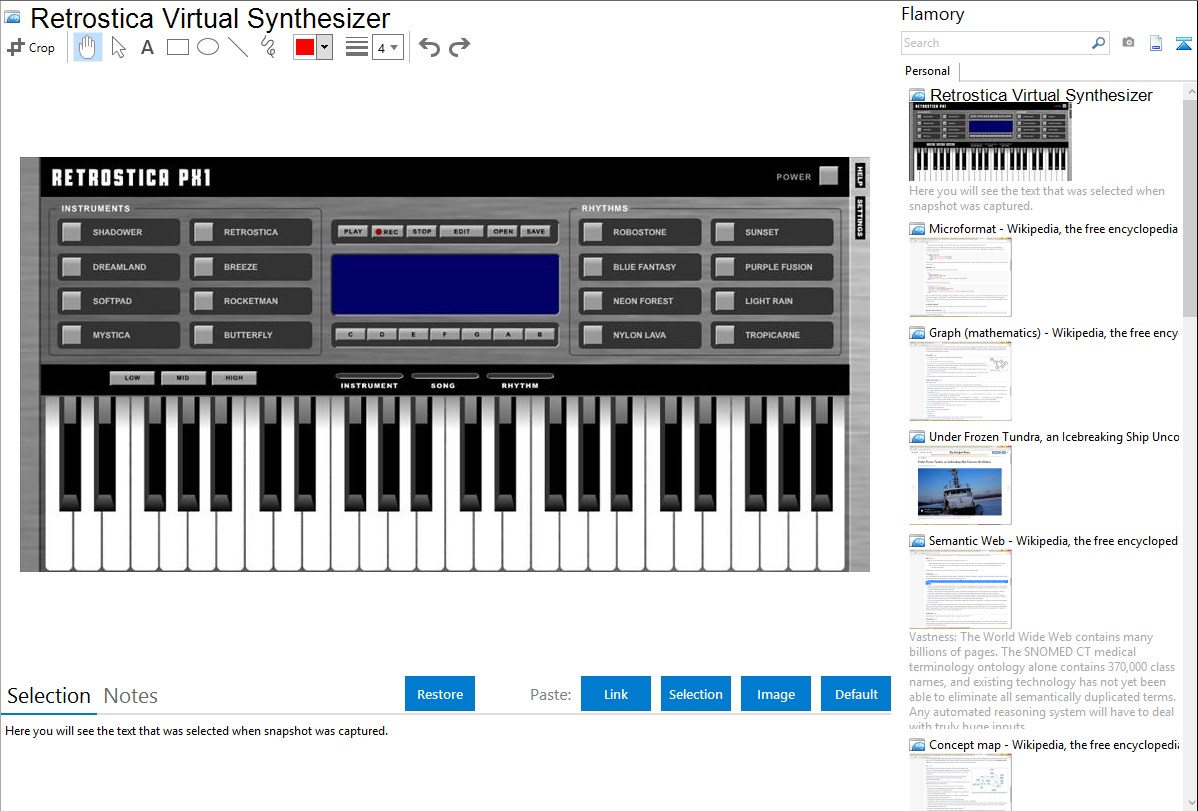Click the Default paste button
Image resolution: width=1198 pixels, height=811 pixels.
pos(856,694)
